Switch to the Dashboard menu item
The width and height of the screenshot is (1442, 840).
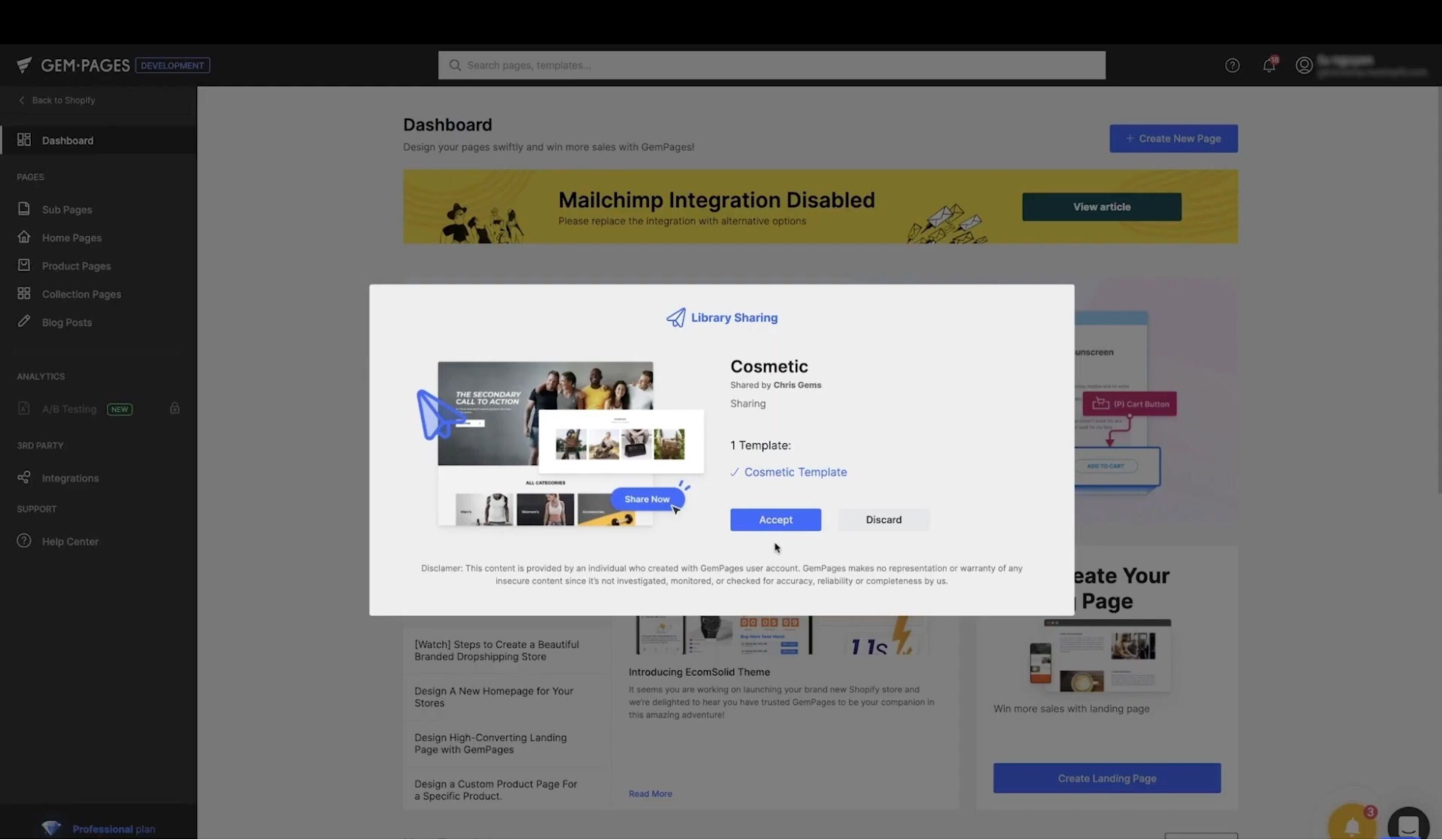point(67,140)
